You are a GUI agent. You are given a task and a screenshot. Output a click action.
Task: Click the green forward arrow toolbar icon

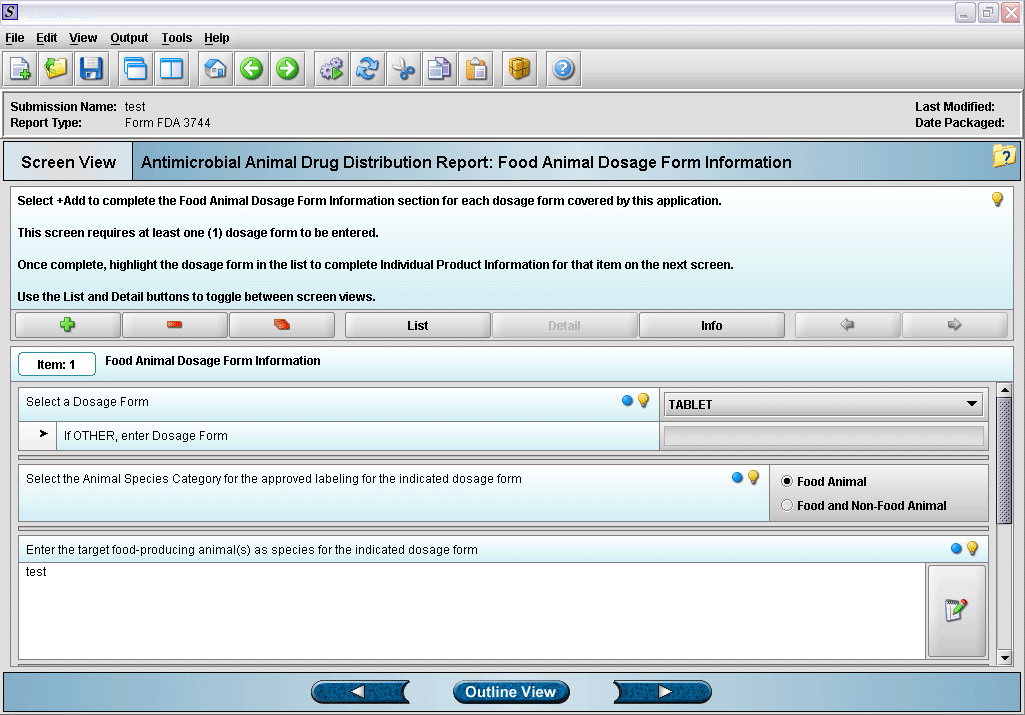[x=288, y=69]
